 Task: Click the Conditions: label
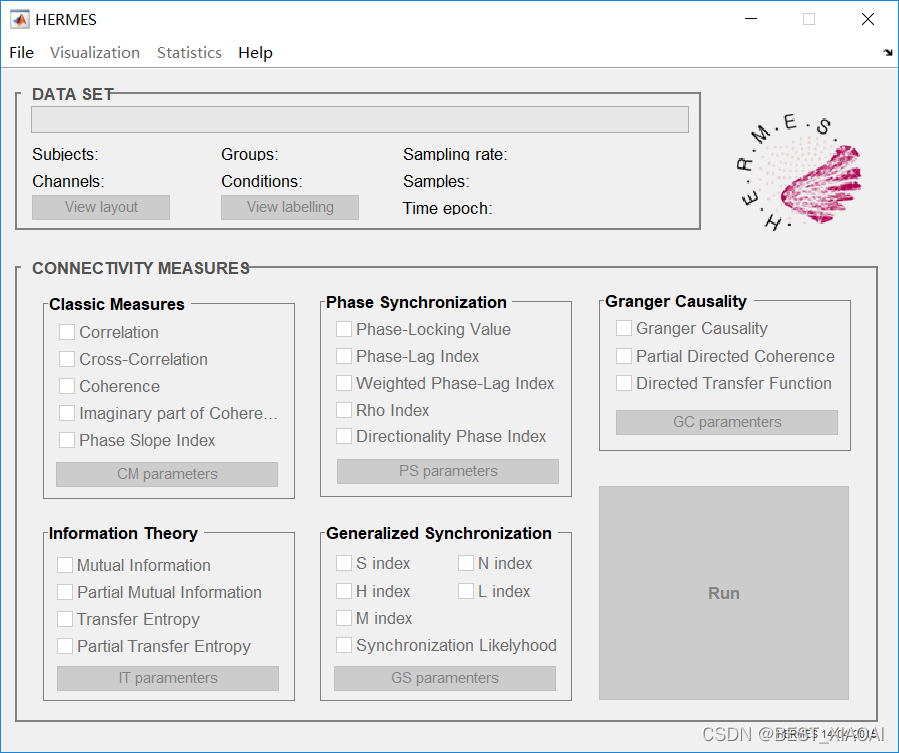point(262,181)
